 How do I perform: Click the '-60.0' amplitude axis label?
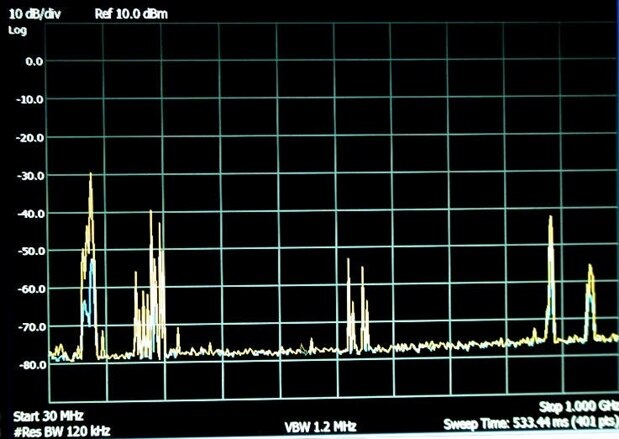32,289
